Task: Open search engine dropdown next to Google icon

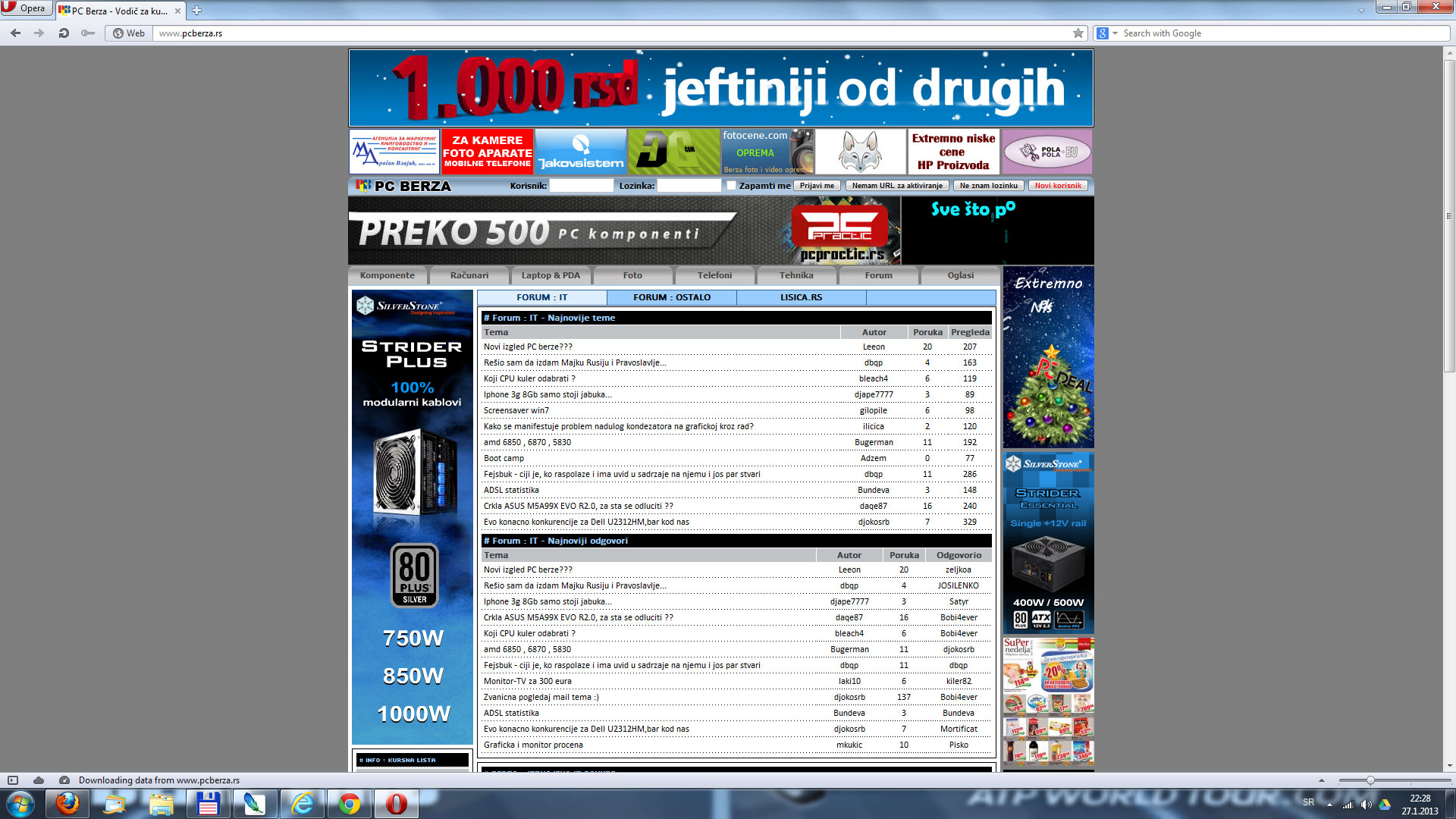Action: (x=1115, y=33)
